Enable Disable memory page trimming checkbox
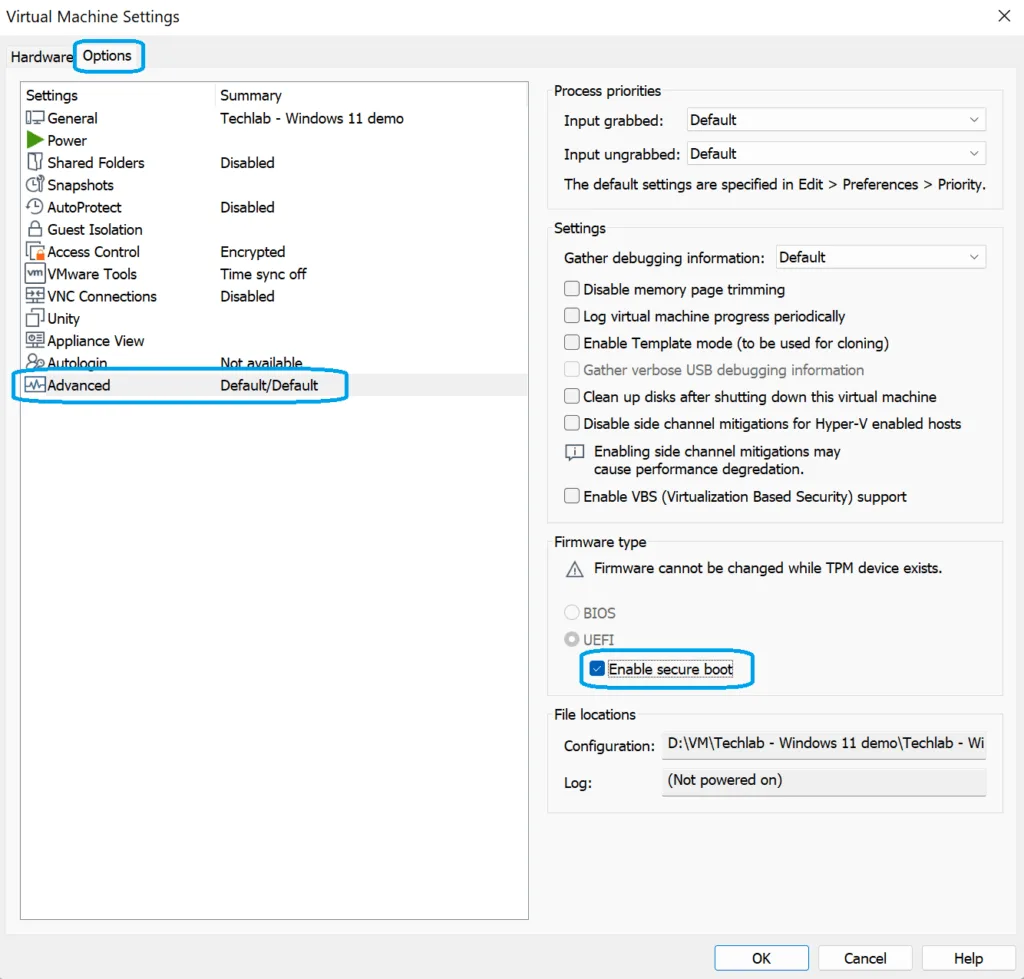The width and height of the screenshot is (1024, 979). click(572, 289)
